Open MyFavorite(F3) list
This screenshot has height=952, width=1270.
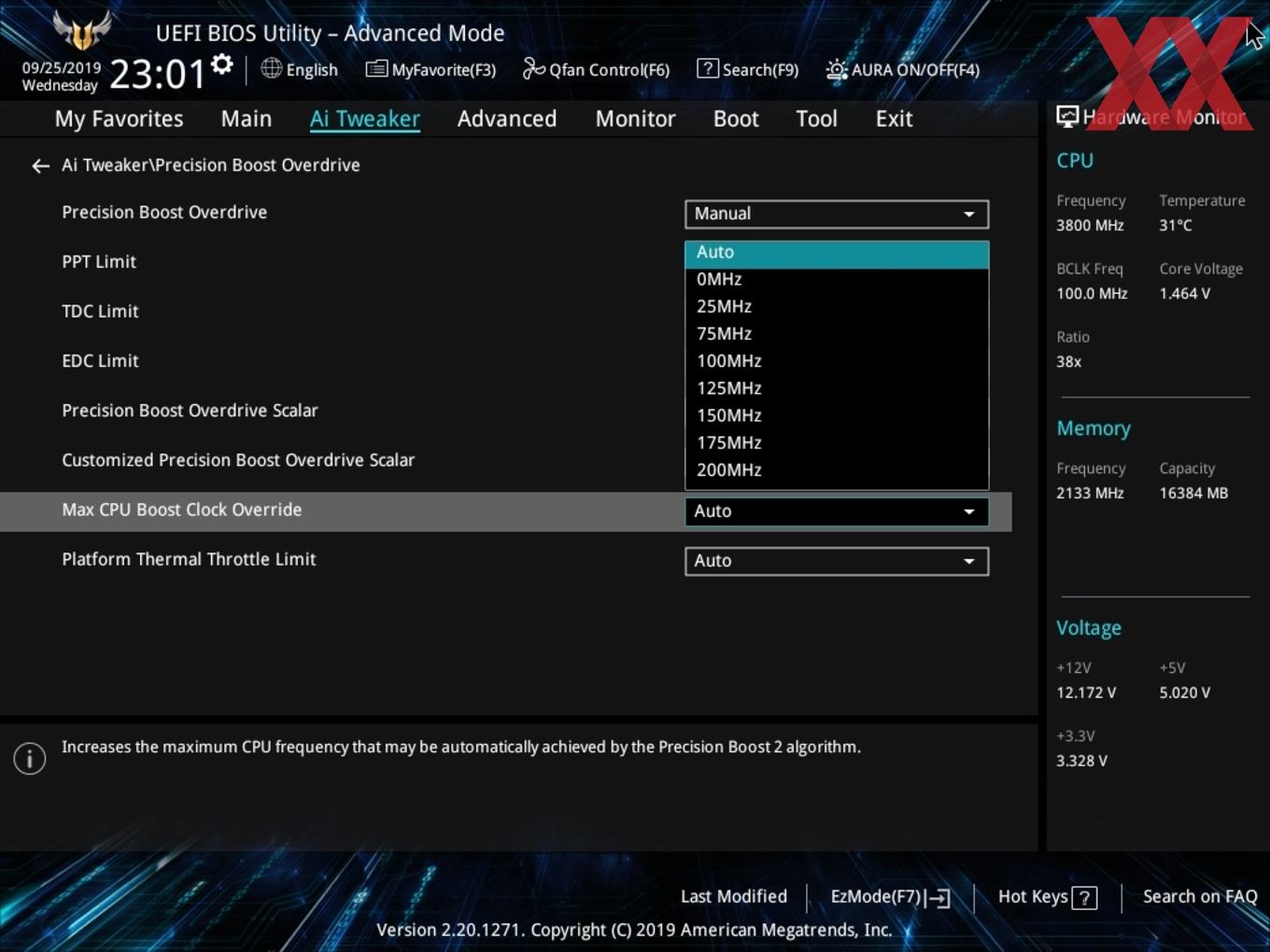pyautogui.click(x=430, y=69)
